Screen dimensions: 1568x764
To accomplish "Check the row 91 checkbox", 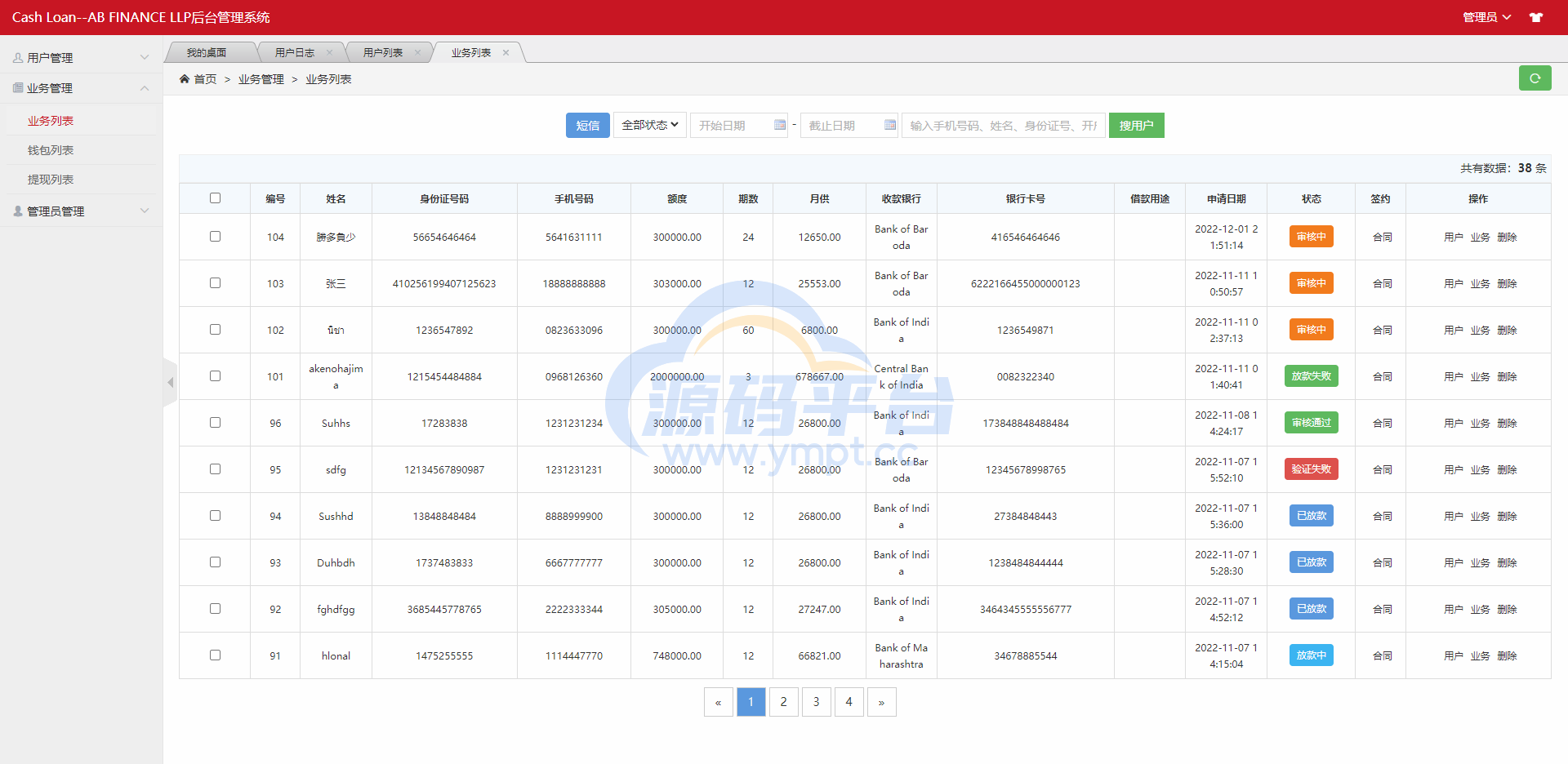I will tap(215, 655).
